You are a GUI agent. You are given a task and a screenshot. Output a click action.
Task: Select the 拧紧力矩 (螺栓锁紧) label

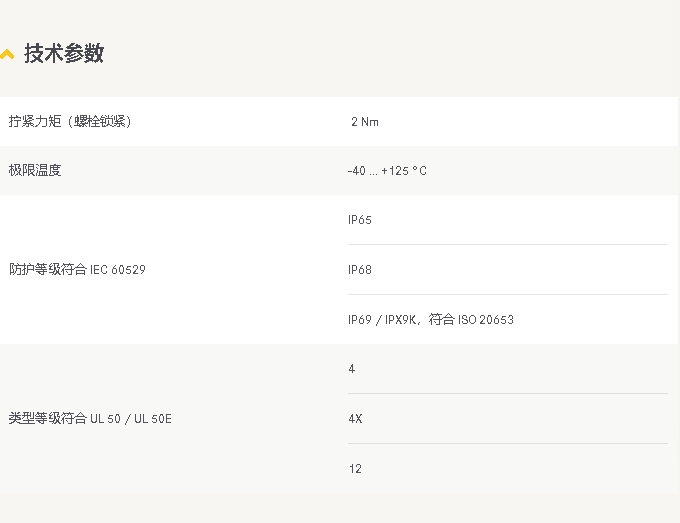tap(70, 121)
